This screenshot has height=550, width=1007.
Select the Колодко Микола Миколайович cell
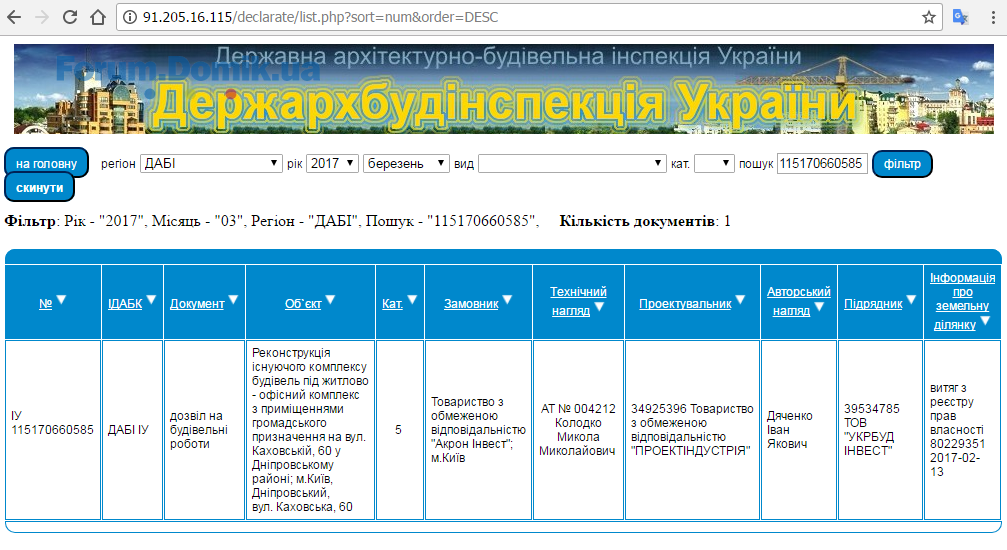click(578, 429)
